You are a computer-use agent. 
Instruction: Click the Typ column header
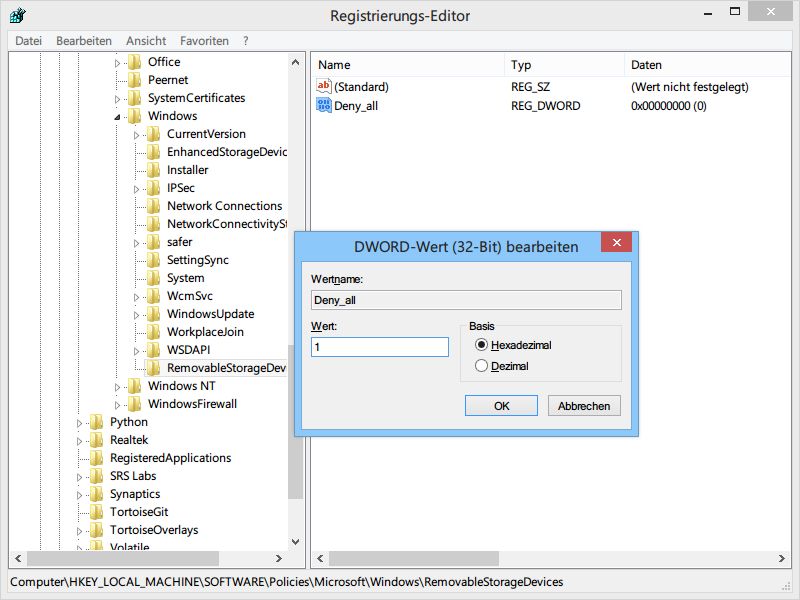click(x=565, y=65)
